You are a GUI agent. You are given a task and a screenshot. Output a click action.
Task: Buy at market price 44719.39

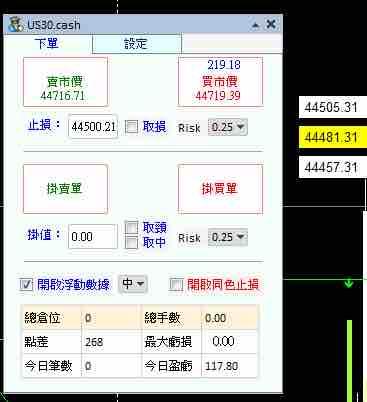coord(220,82)
